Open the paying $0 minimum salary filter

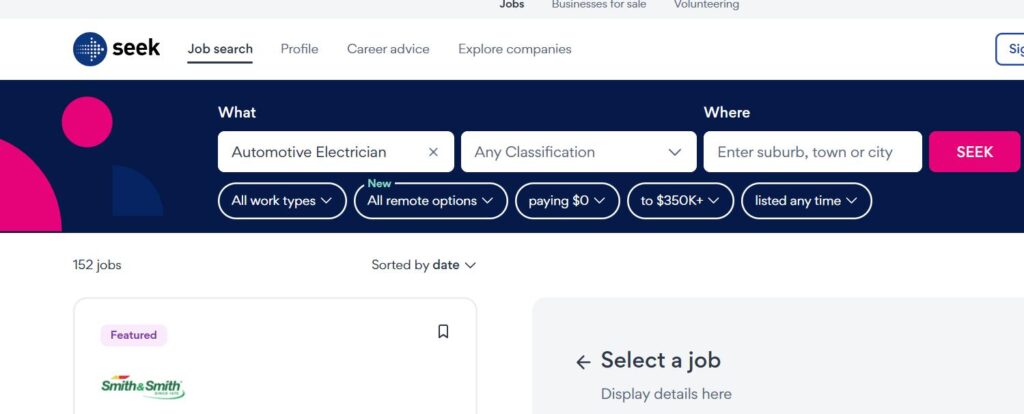[x=567, y=201]
